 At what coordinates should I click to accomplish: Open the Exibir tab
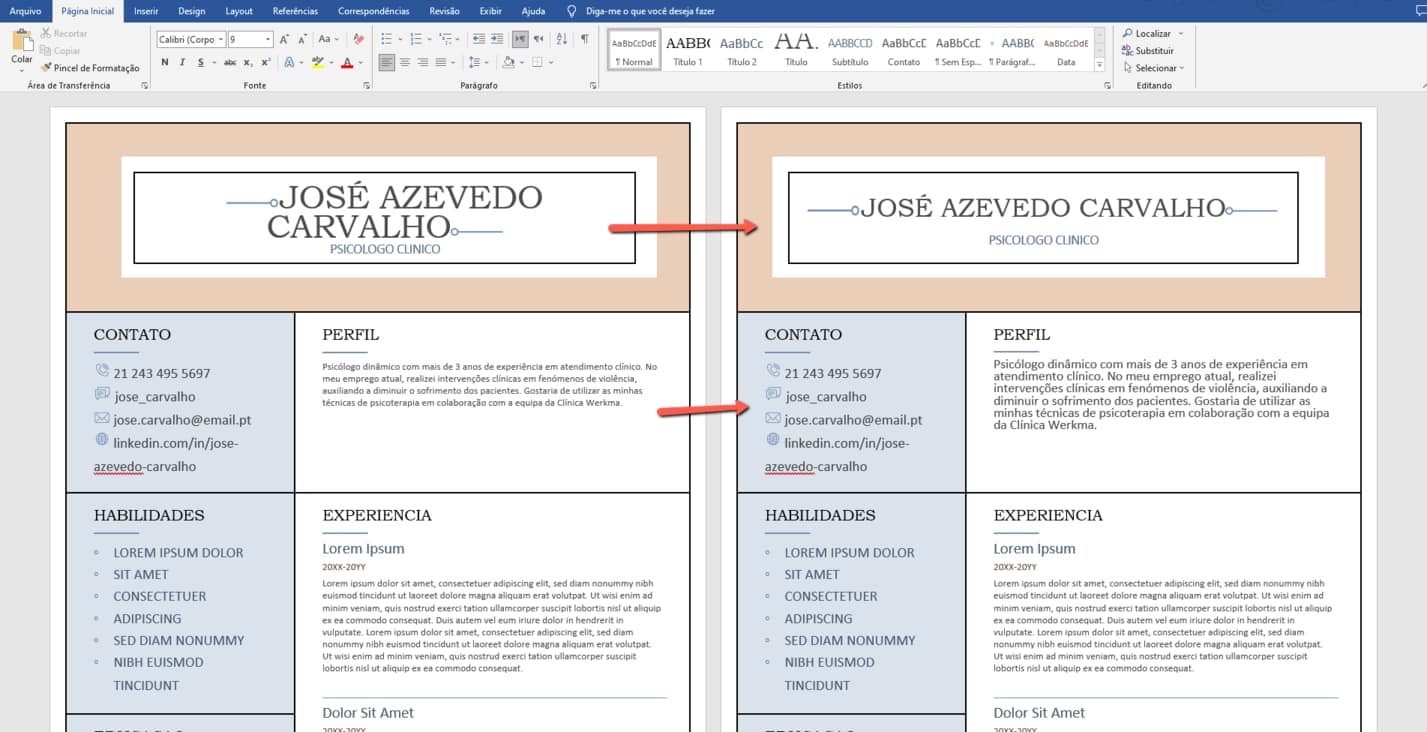[490, 11]
